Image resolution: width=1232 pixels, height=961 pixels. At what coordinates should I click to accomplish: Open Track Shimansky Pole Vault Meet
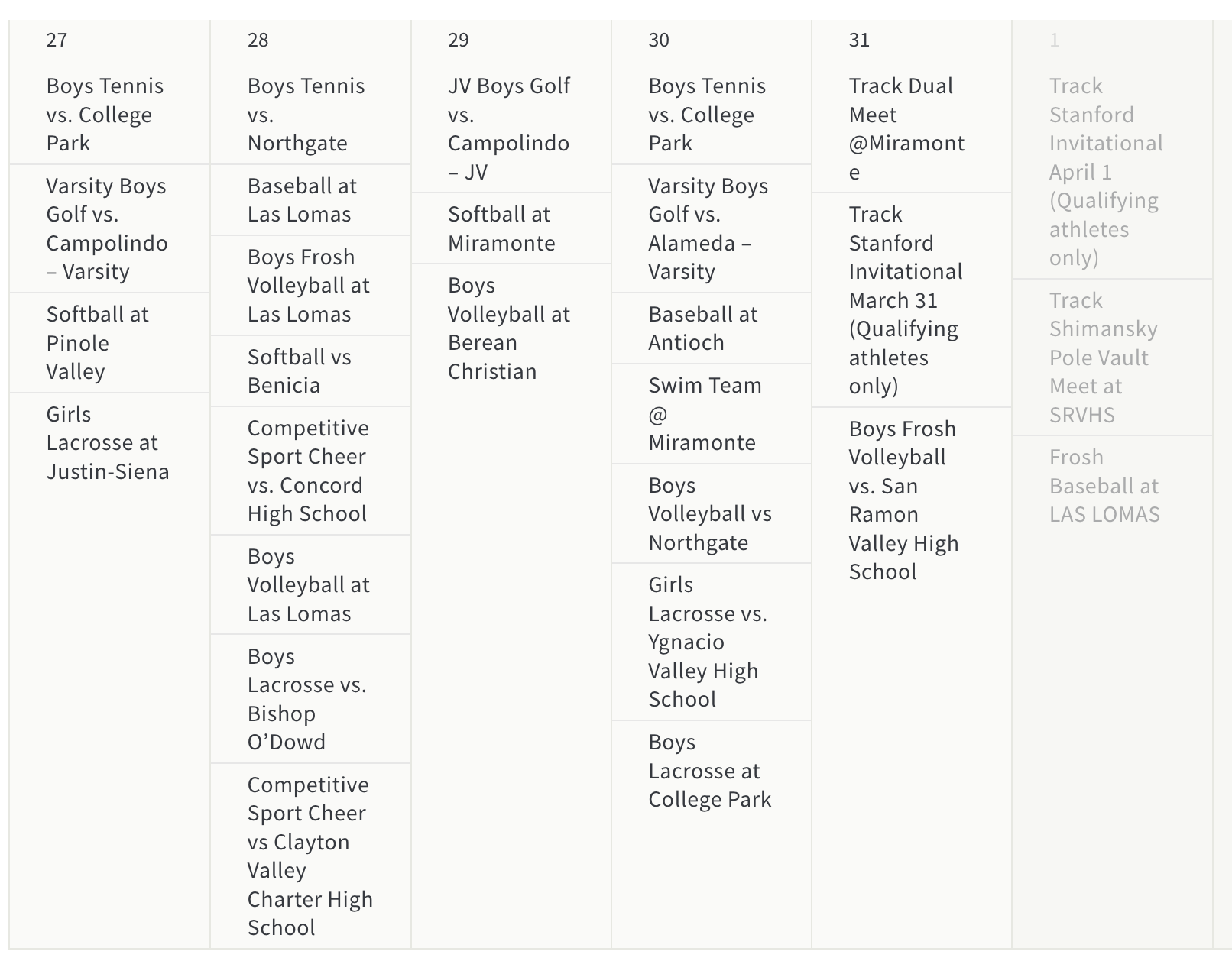pyautogui.click(x=1102, y=358)
